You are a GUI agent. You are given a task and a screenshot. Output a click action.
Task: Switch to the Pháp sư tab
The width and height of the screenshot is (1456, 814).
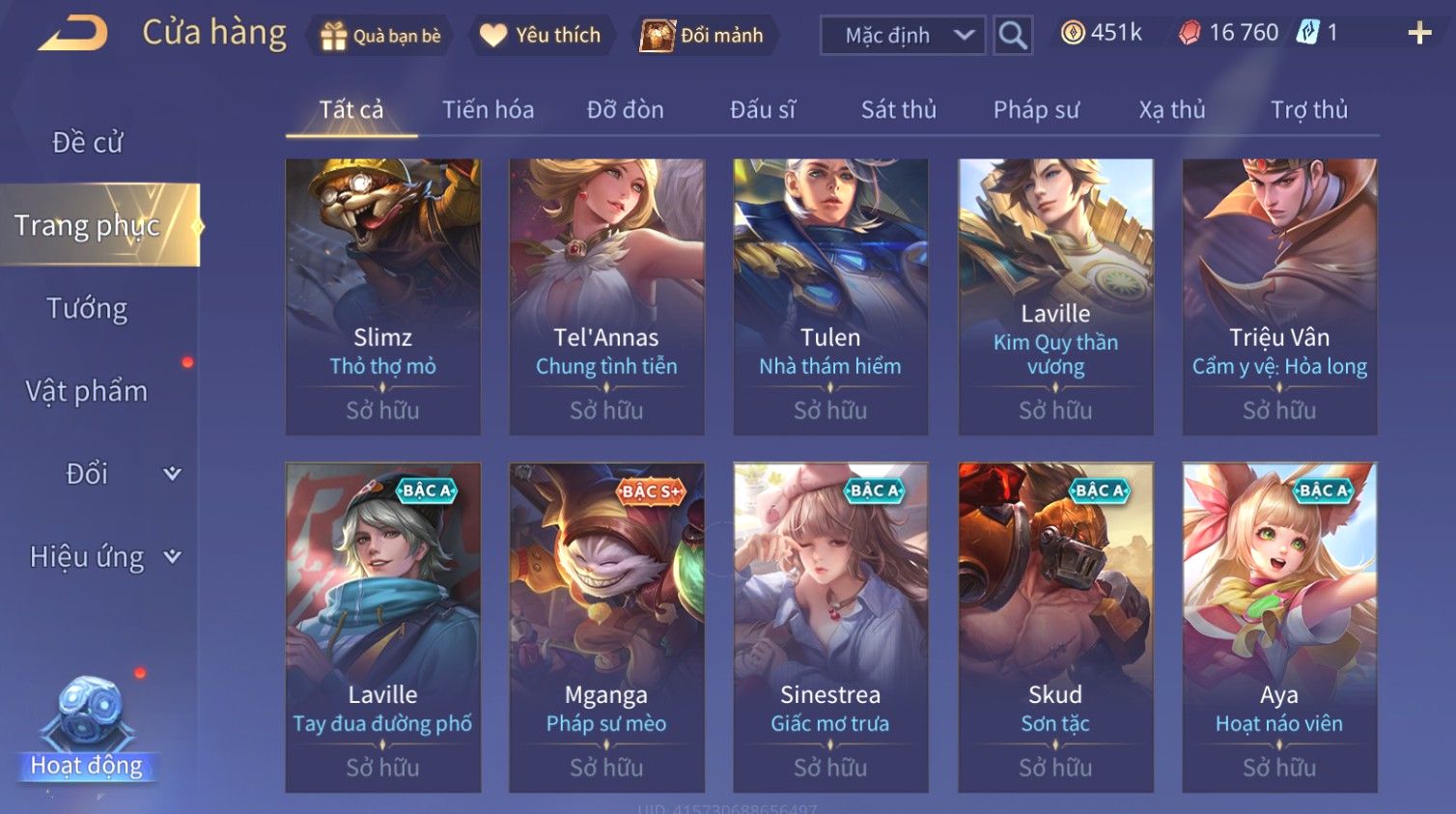point(1036,110)
